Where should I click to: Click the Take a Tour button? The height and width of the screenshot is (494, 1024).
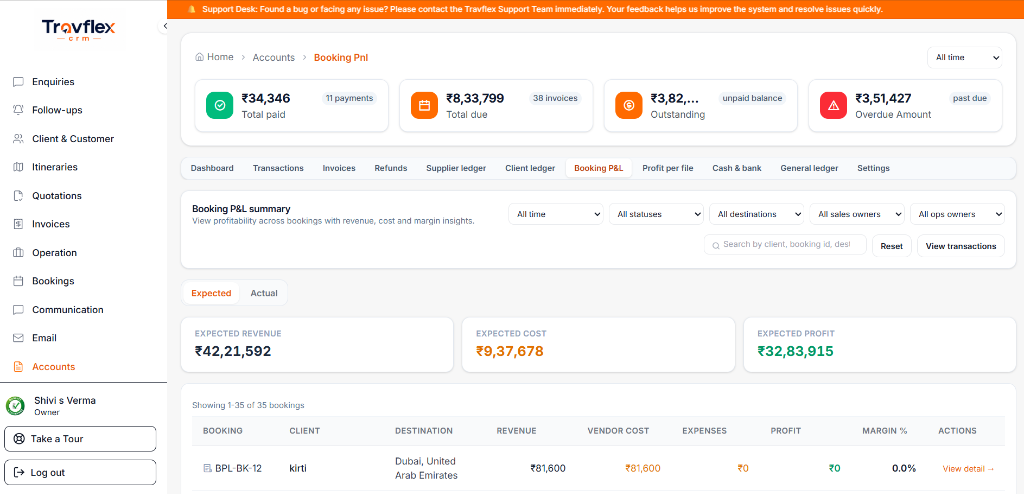pos(80,438)
